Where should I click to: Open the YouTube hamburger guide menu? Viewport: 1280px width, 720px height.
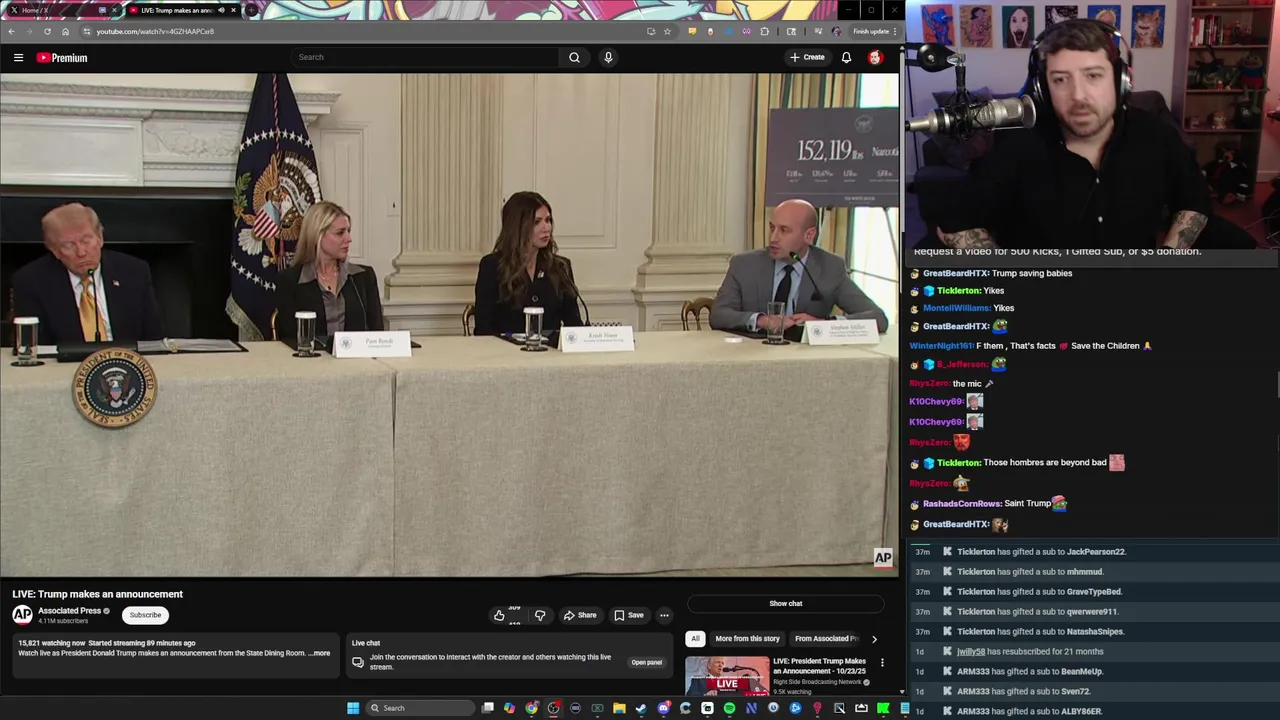click(18, 57)
